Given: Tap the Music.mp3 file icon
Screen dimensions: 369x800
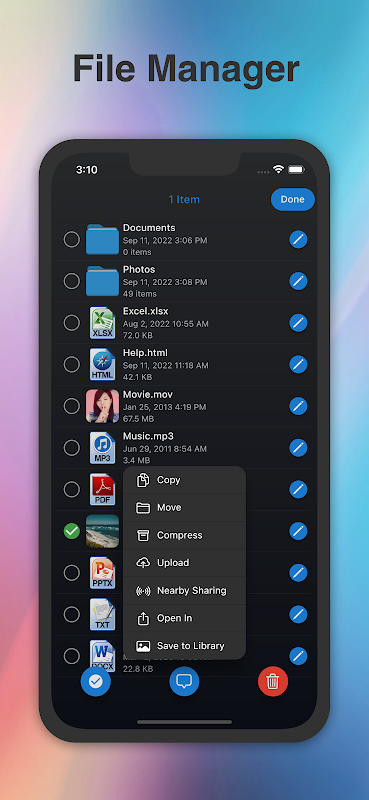Looking at the screenshot, I should [x=103, y=448].
